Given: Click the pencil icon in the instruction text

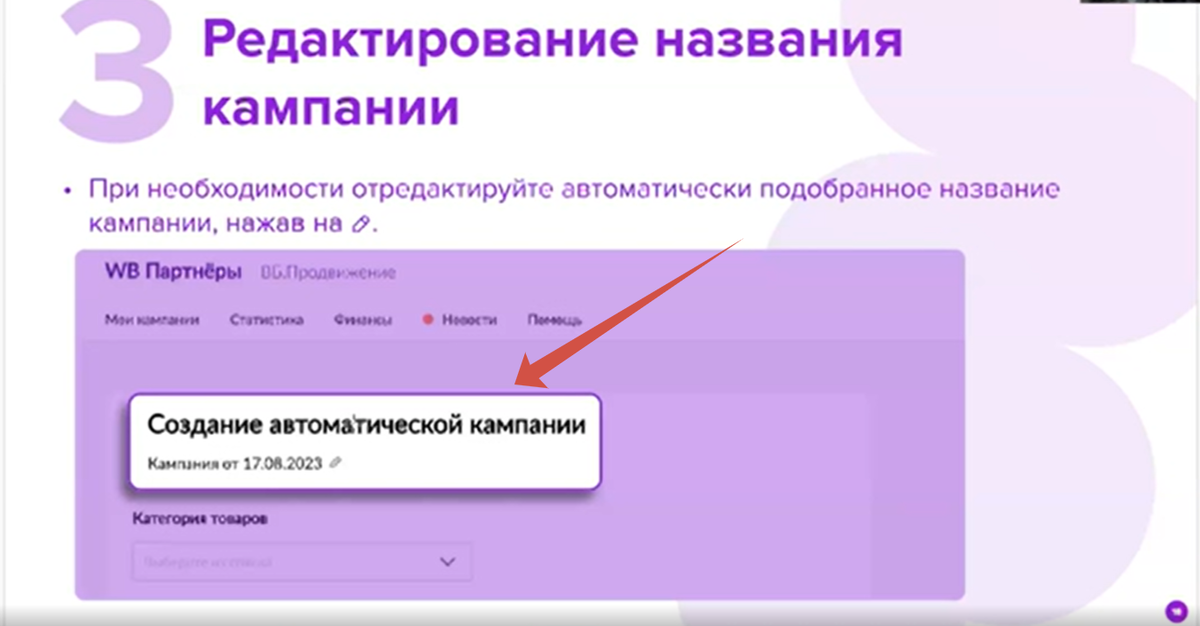Looking at the screenshot, I should [x=359, y=225].
